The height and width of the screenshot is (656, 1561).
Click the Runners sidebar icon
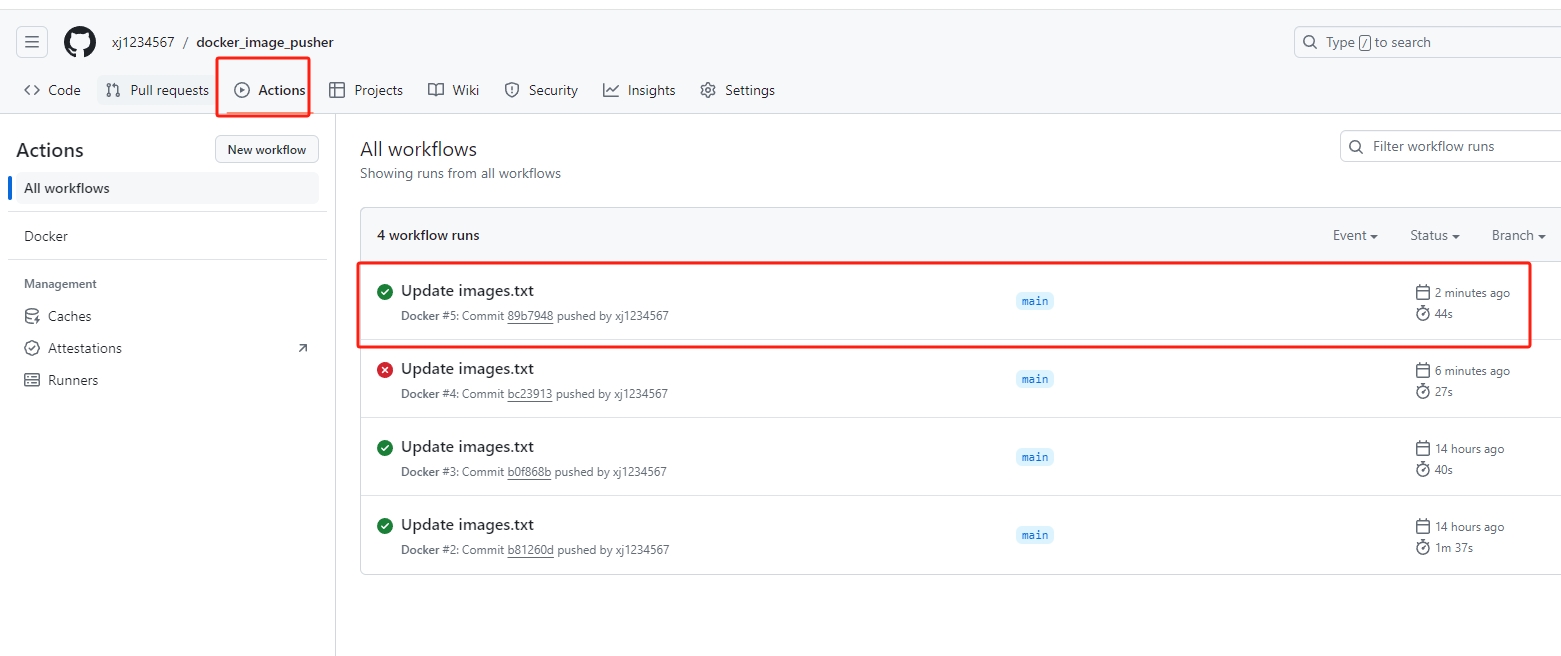pyautogui.click(x=33, y=380)
